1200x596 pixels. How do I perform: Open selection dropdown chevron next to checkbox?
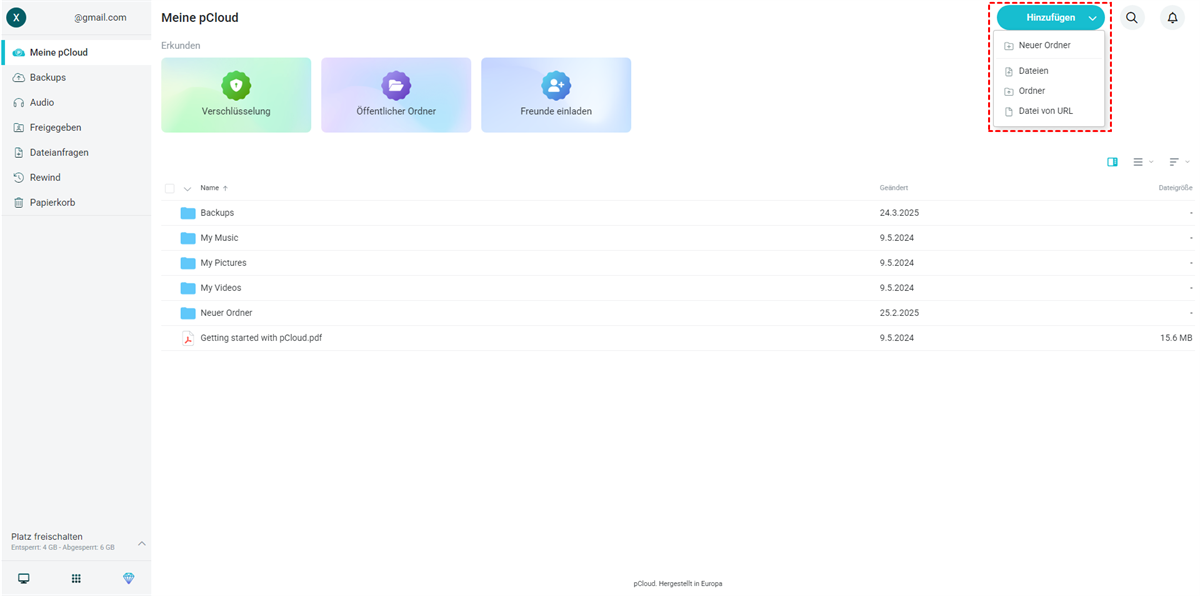(187, 188)
